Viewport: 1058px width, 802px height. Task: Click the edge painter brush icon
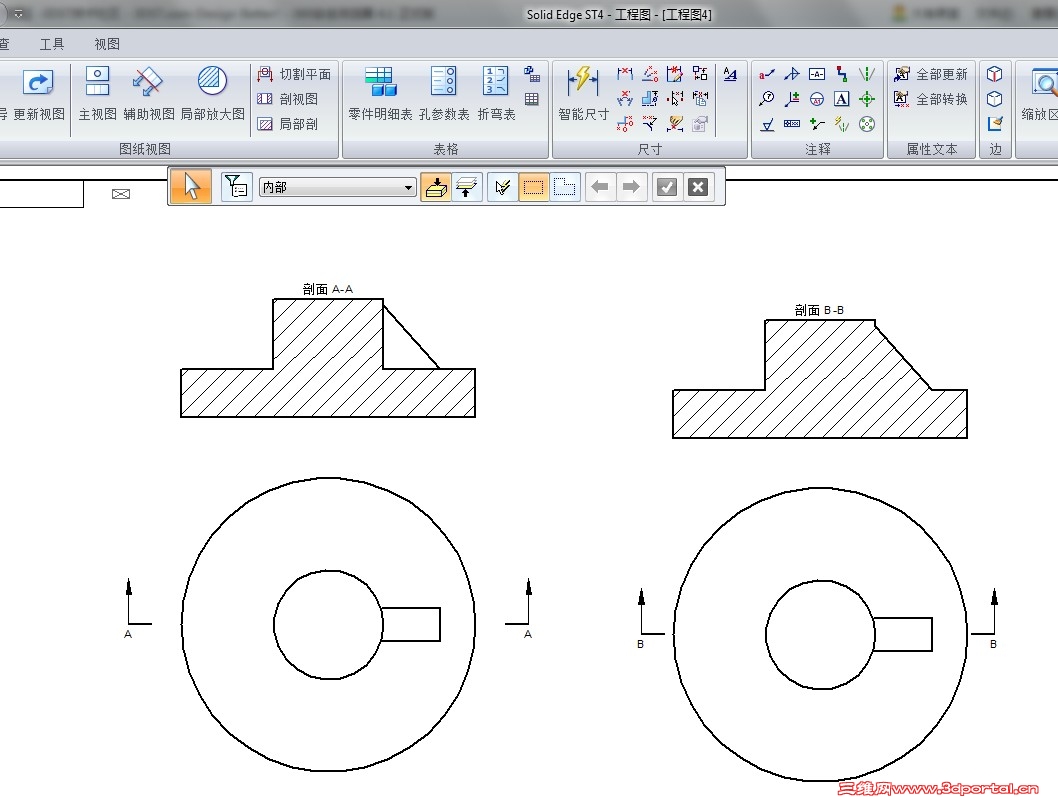[x=995, y=124]
